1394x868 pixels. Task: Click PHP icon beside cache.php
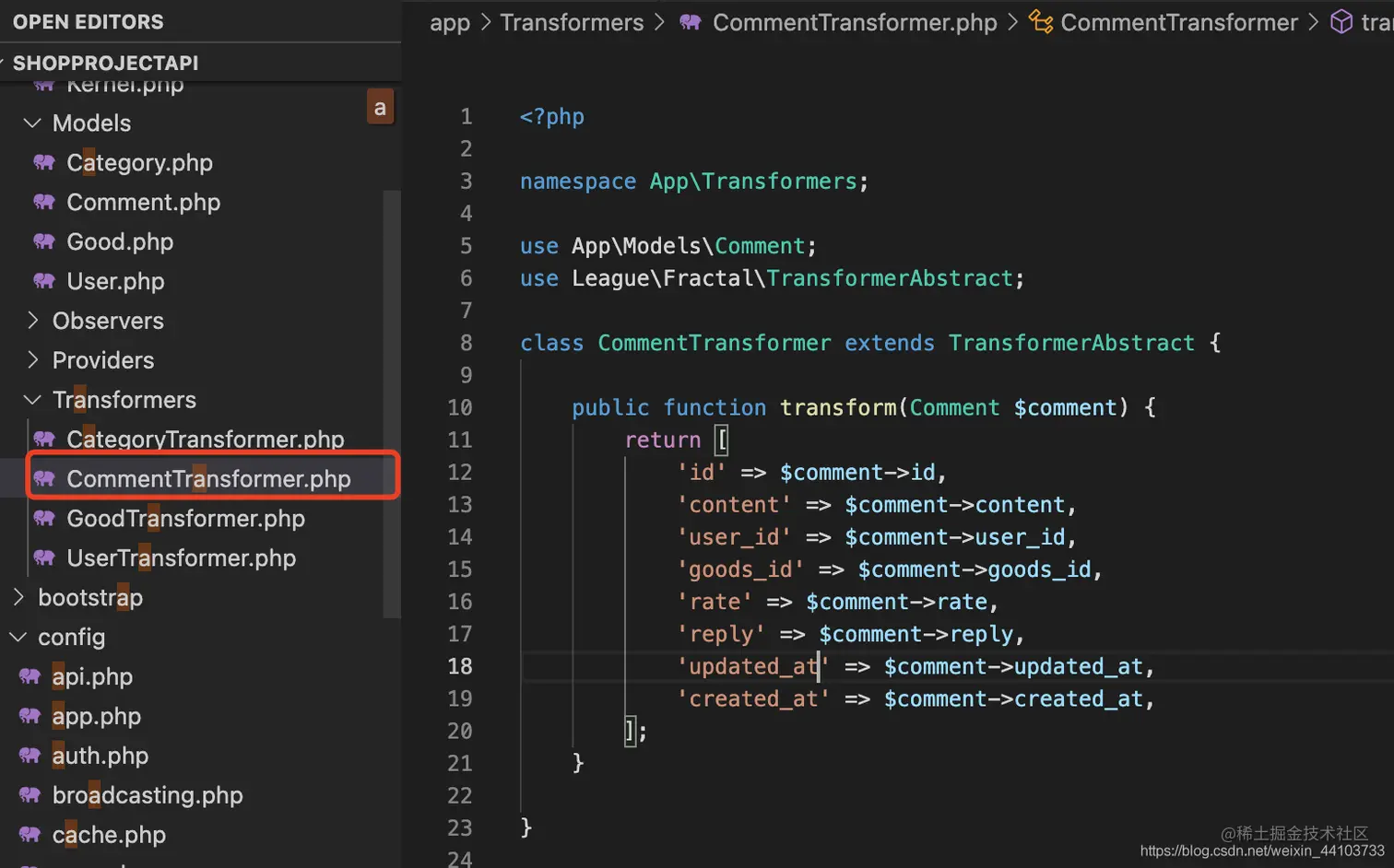coord(30,836)
